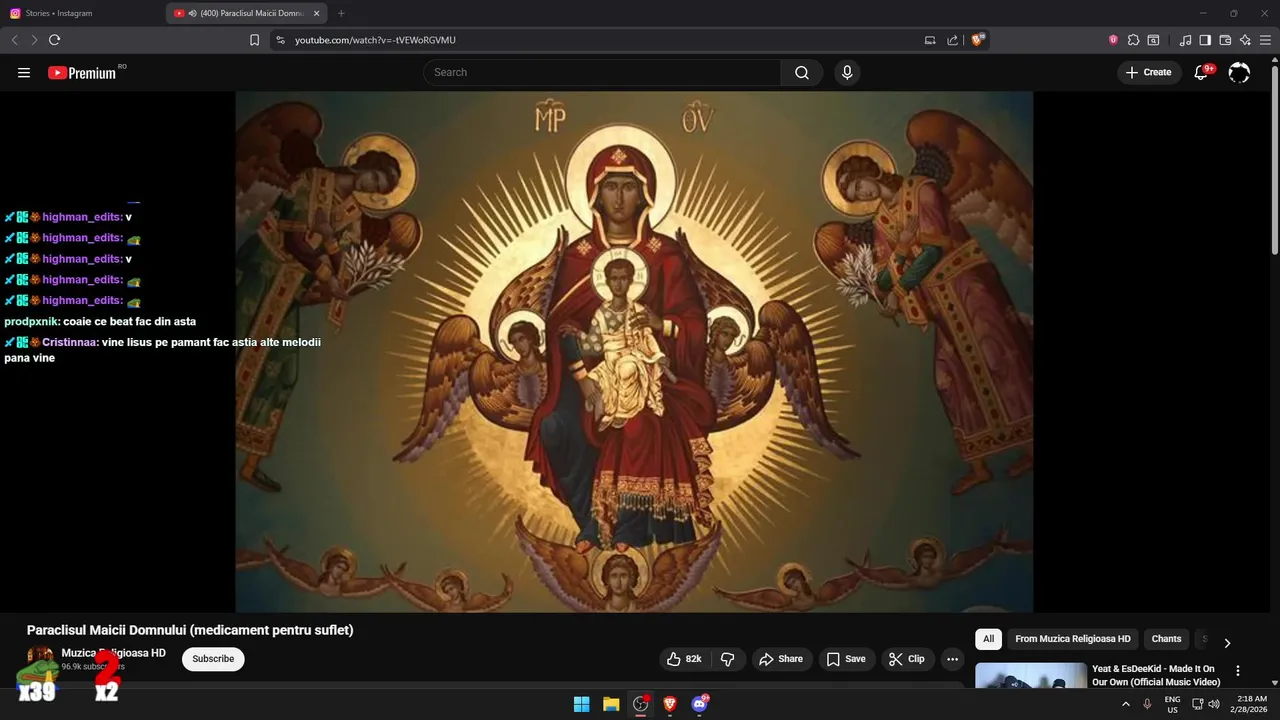Create a Clip of the video
1280x720 pixels.
coord(908,659)
